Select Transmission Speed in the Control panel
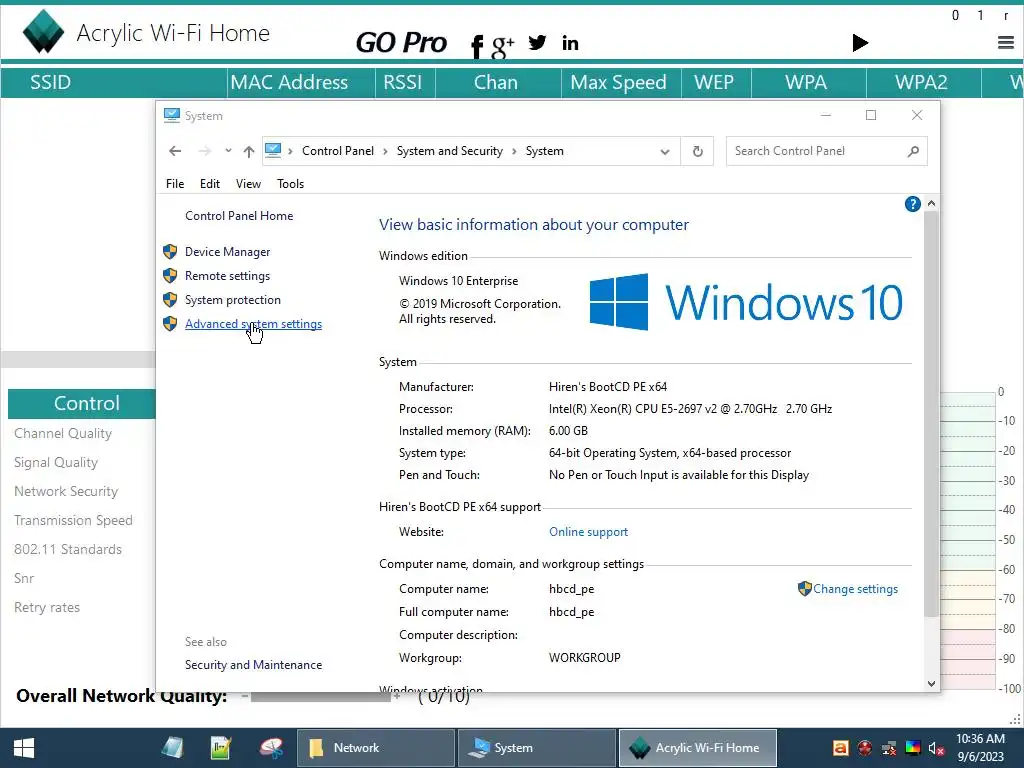The image size is (1024, 768). (73, 520)
